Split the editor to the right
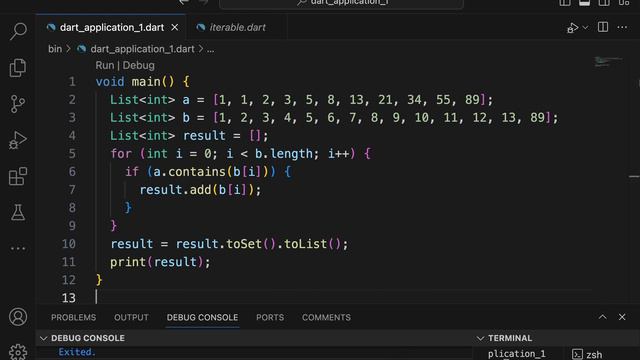 tap(603, 27)
